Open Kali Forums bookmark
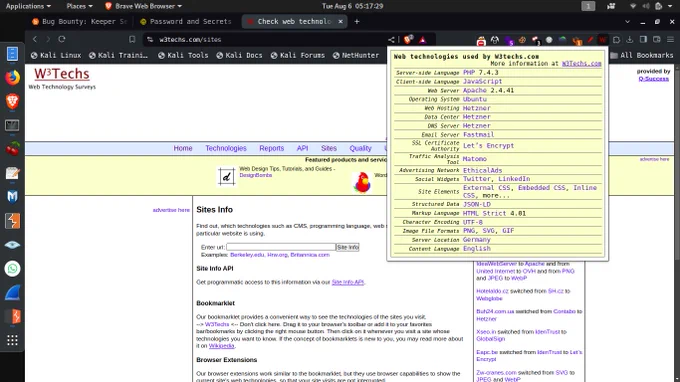This screenshot has width=680, height=382. (x=298, y=56)
